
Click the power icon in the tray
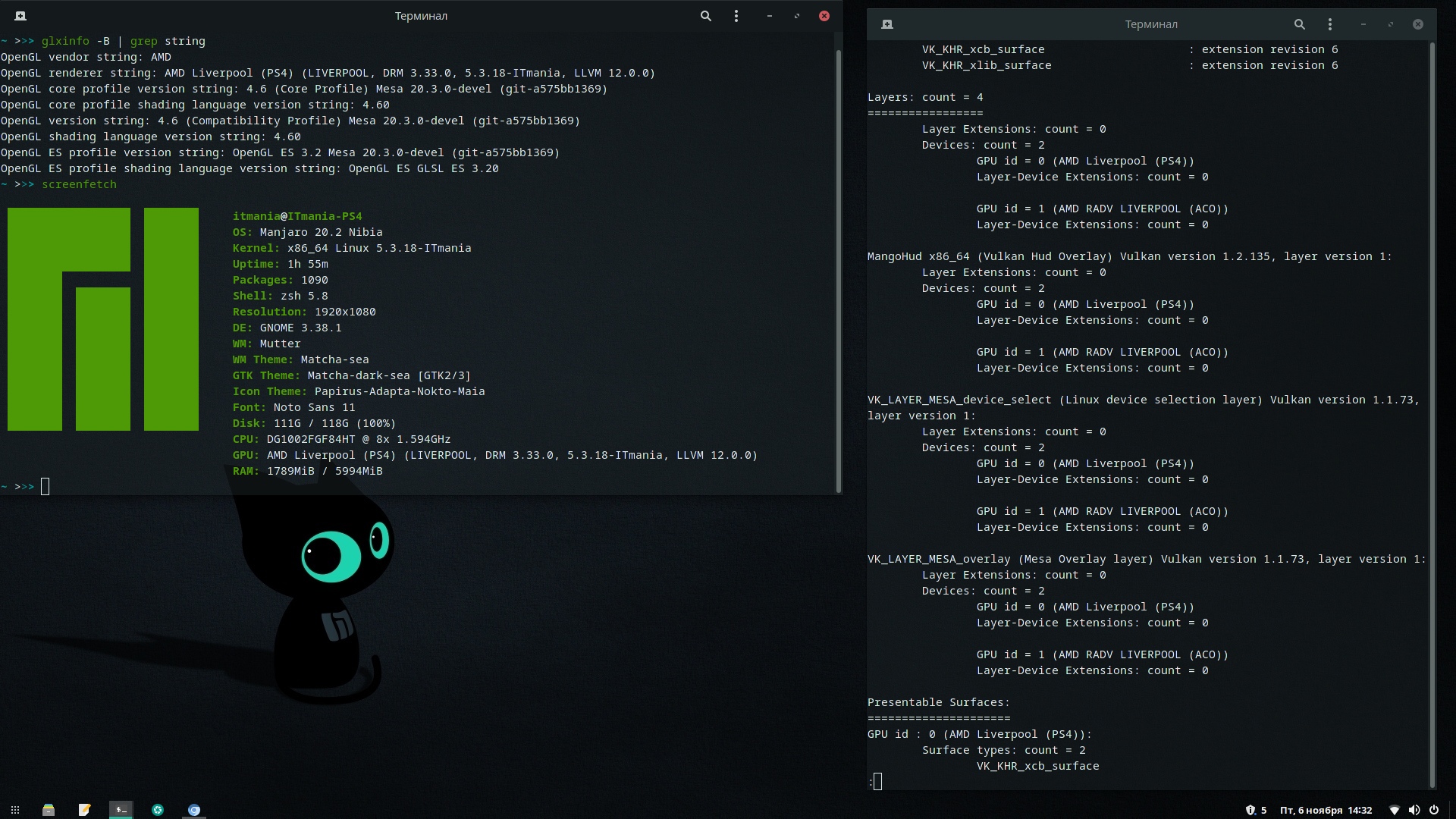click(1436, 810)
